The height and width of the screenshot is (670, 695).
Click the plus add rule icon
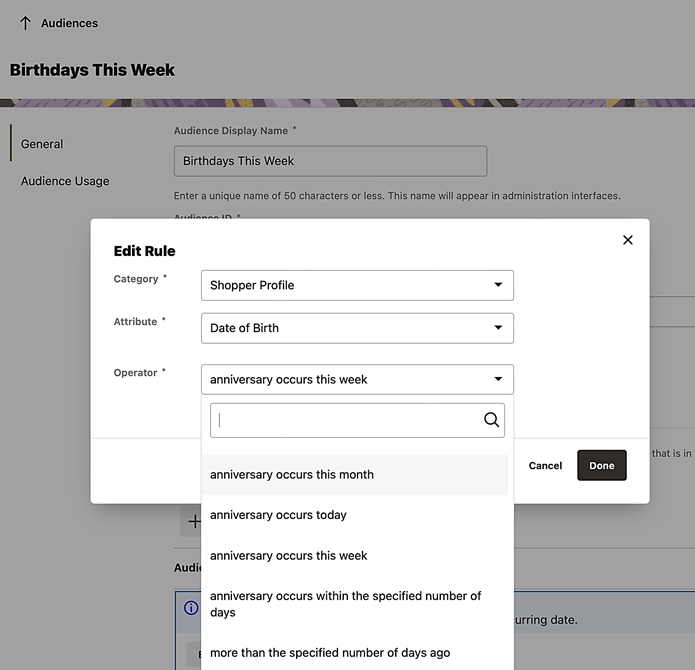click(193, 521)
